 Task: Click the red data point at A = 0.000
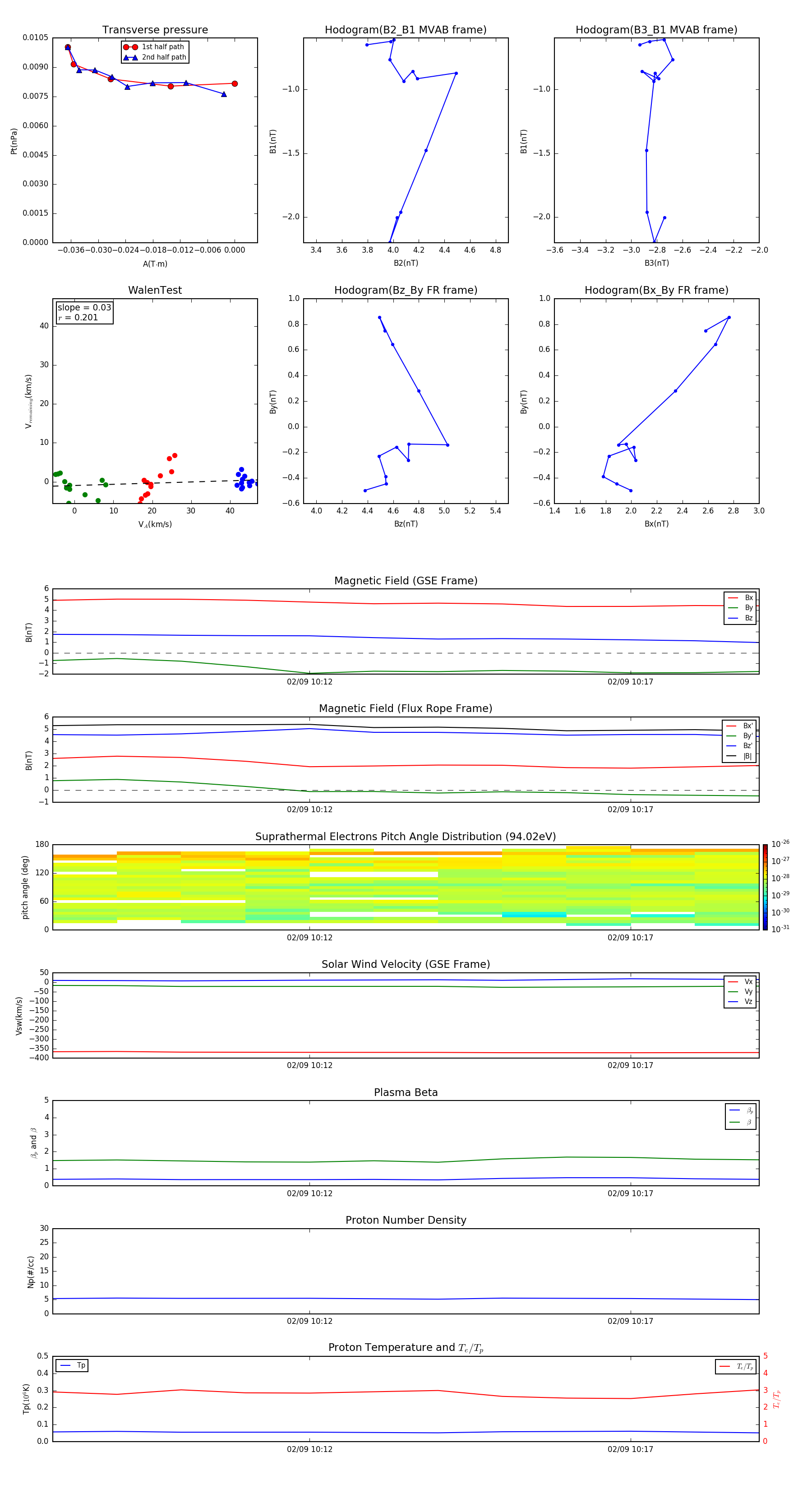coord(235,84)
